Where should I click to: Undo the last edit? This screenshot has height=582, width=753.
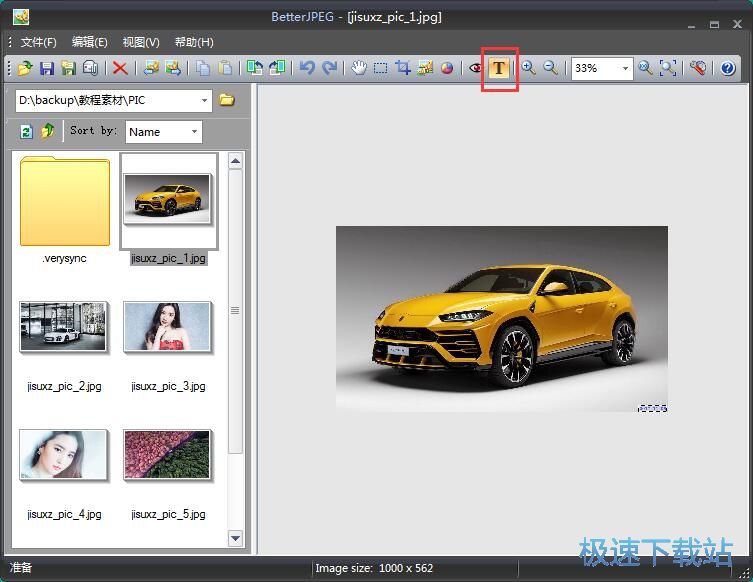click(x=307, y=68)
